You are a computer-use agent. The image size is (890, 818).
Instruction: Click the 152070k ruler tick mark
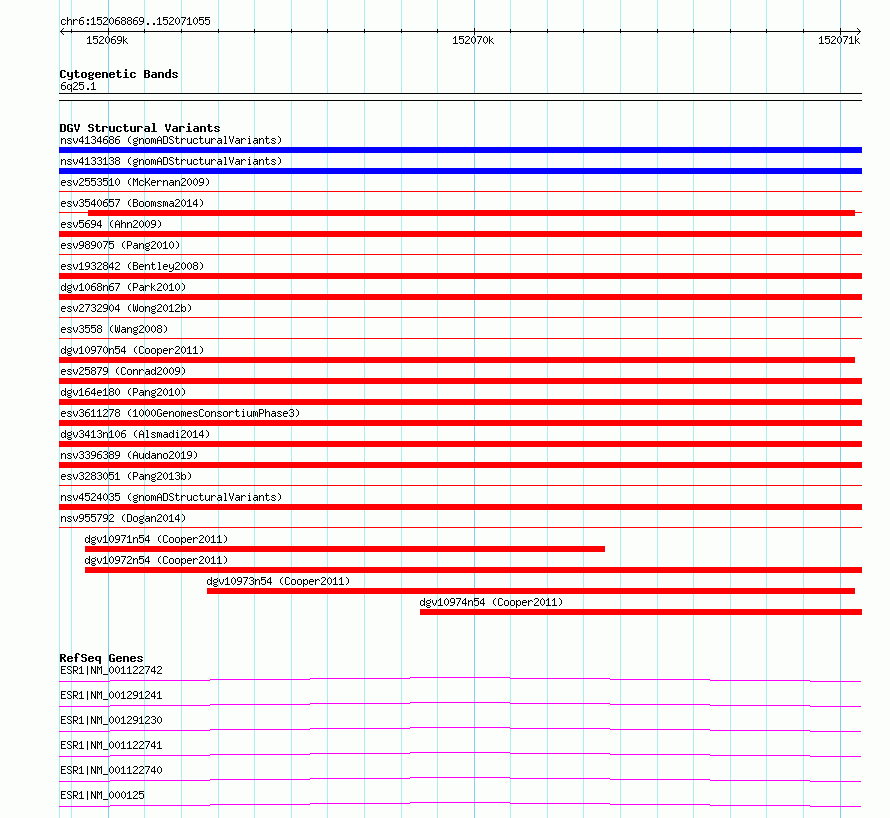[475, 31]
